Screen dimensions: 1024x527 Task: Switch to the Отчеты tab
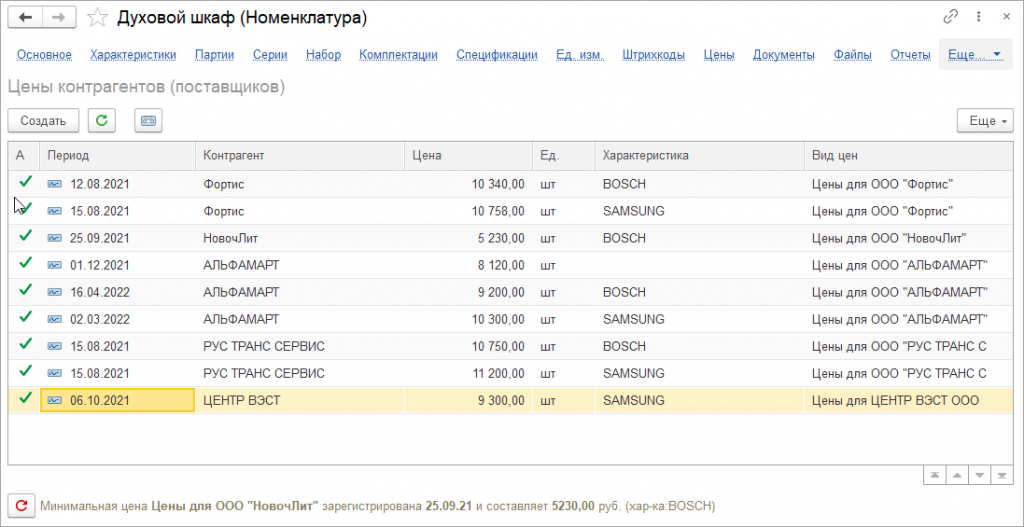click(x=910, y=55)
